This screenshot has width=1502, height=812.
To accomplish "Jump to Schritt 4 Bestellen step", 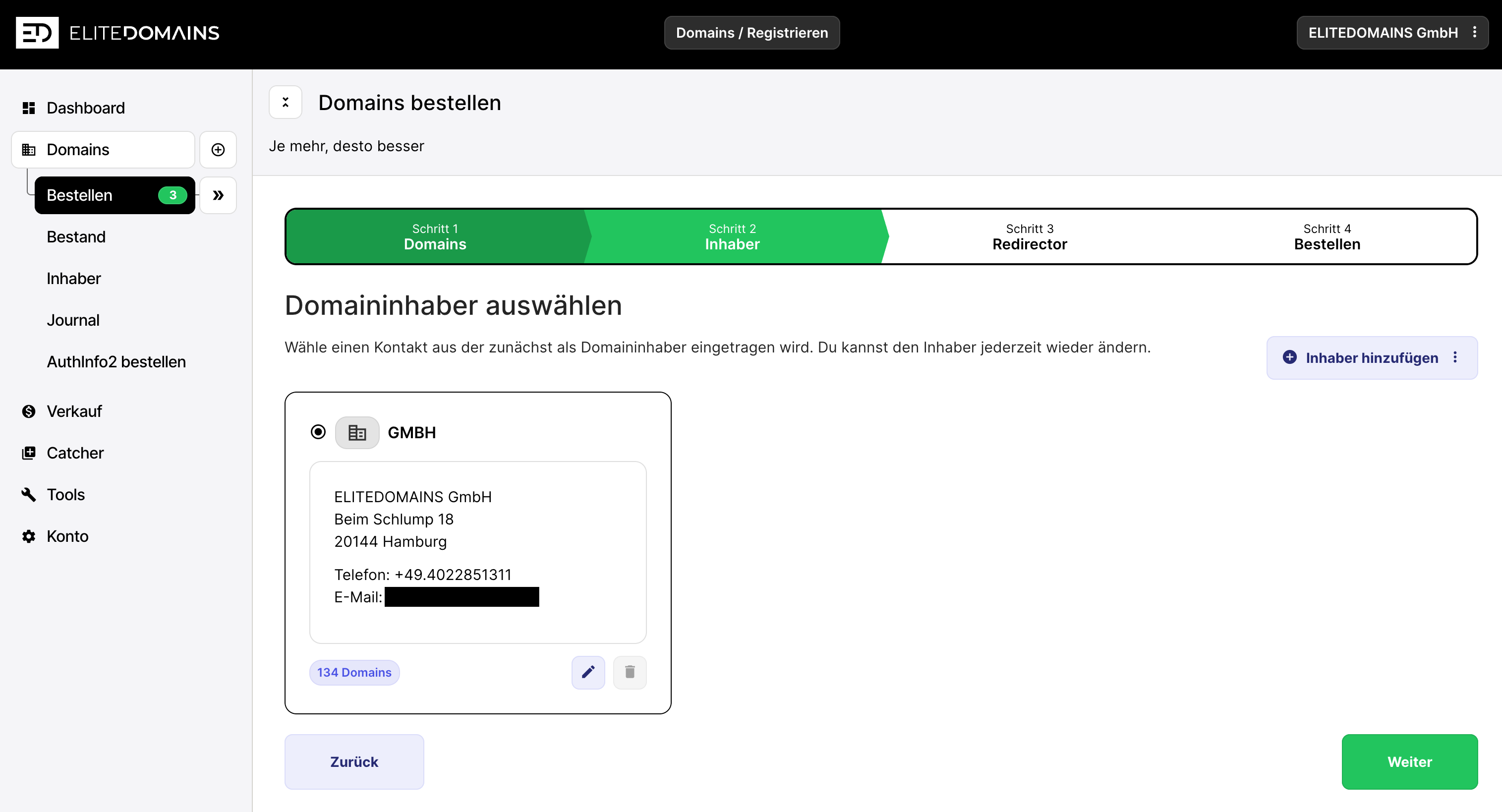I will pos(1327,236).
